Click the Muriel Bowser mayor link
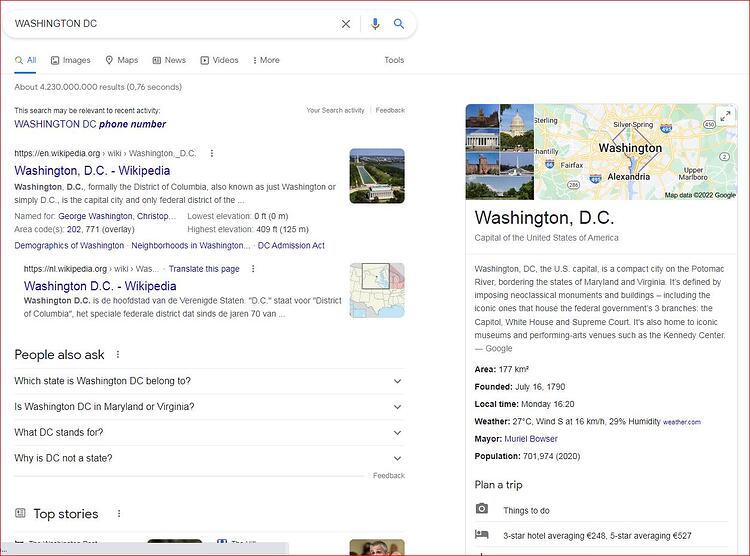The width and height of the screenshot is (750, 556). tap(531, 439)
